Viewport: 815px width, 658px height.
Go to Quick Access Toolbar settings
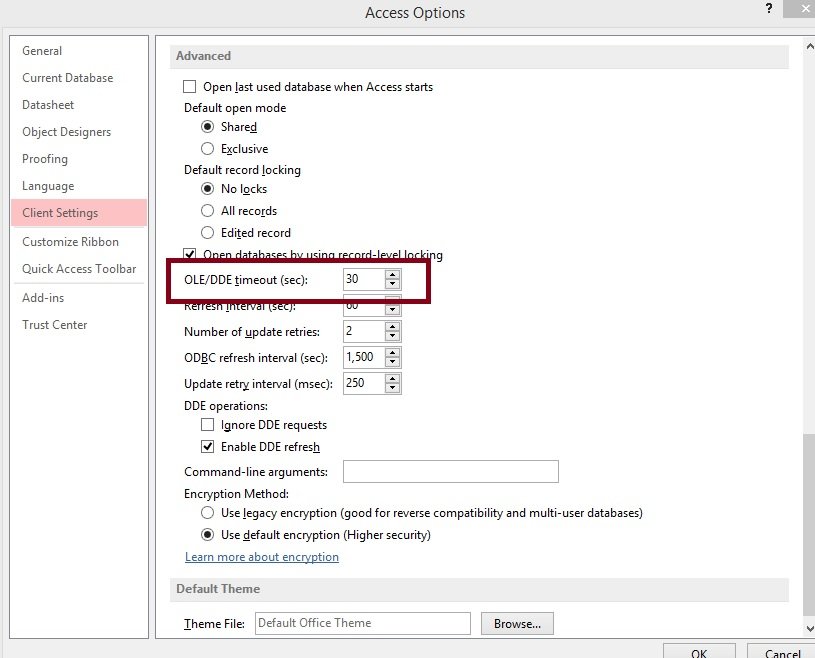click(79, 269)
